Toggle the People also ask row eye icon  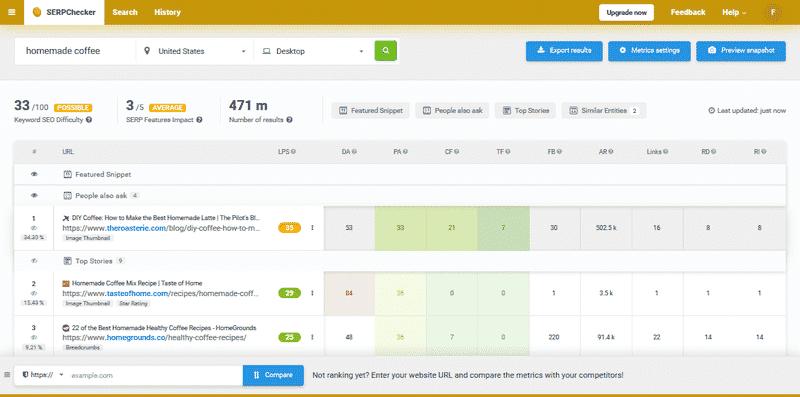coord(34,195)
